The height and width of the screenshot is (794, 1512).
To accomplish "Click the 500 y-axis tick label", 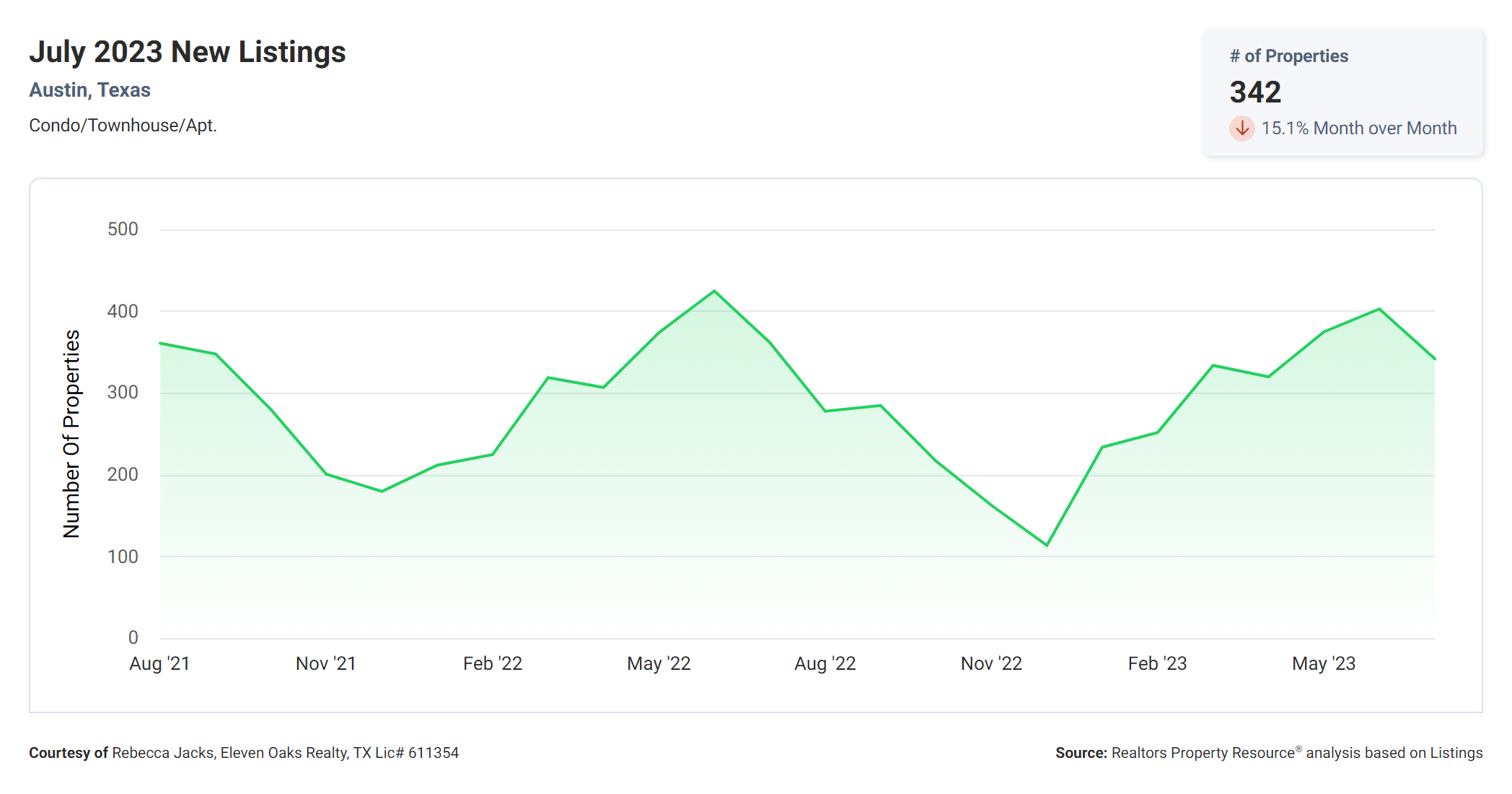I will click(x=123, y=230).
